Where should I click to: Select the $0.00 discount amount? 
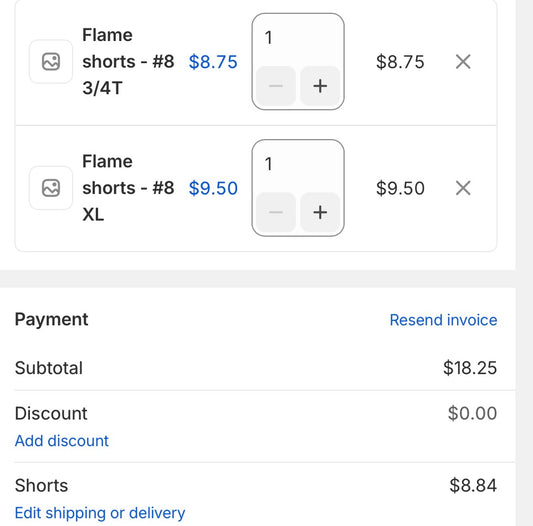click(472, 413)
